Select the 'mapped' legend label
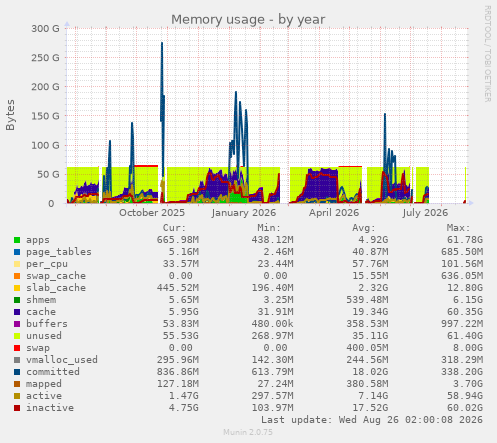The width and height of the screenshot is (497, 443). pos(44,384)
